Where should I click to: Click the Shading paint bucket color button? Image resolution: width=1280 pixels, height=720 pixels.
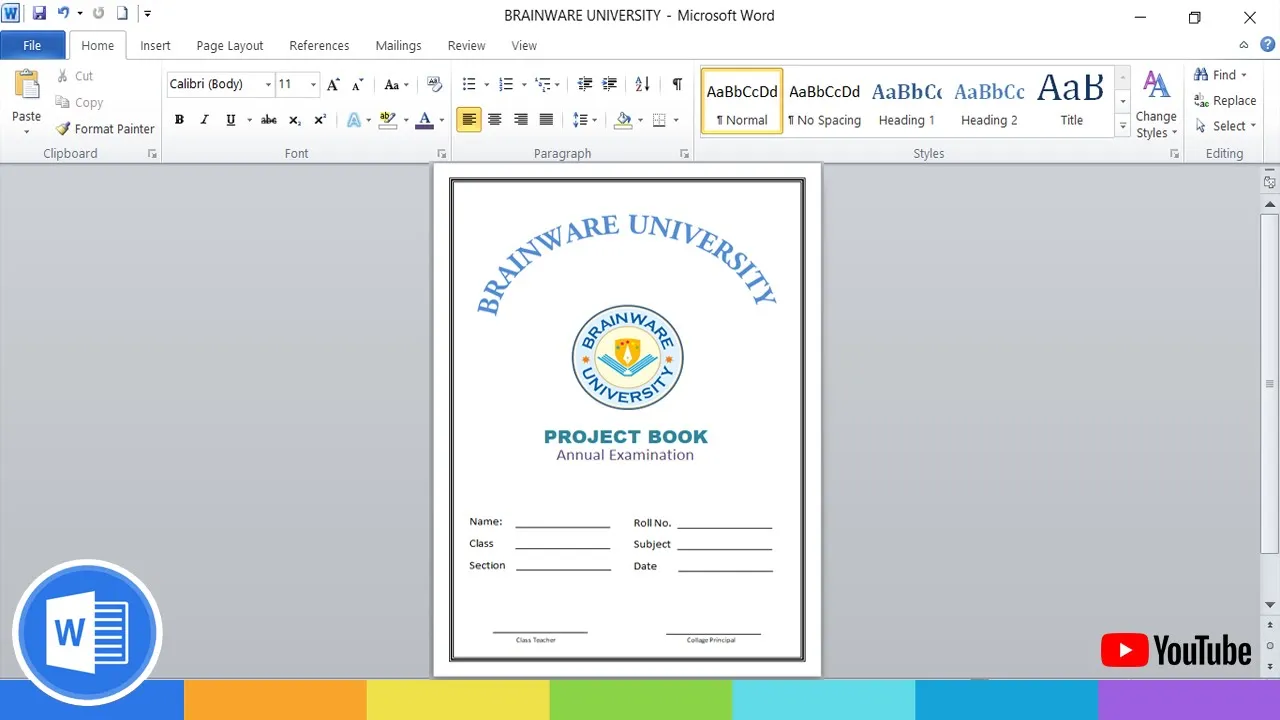623,120
